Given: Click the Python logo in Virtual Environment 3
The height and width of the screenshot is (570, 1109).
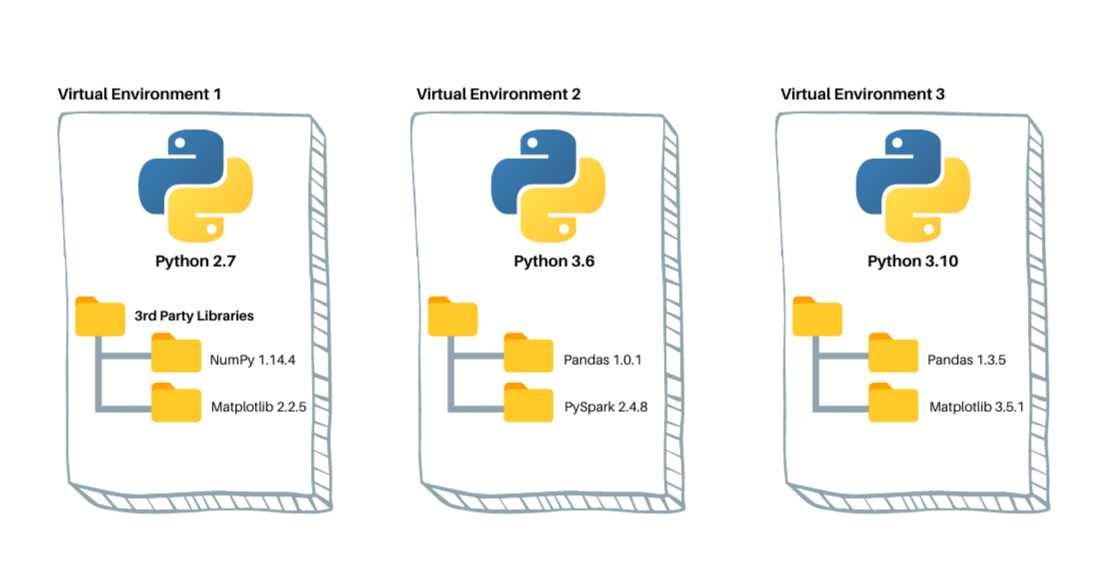Looking at the screenshot, I should pyautogui.click(x=913, y=186).
